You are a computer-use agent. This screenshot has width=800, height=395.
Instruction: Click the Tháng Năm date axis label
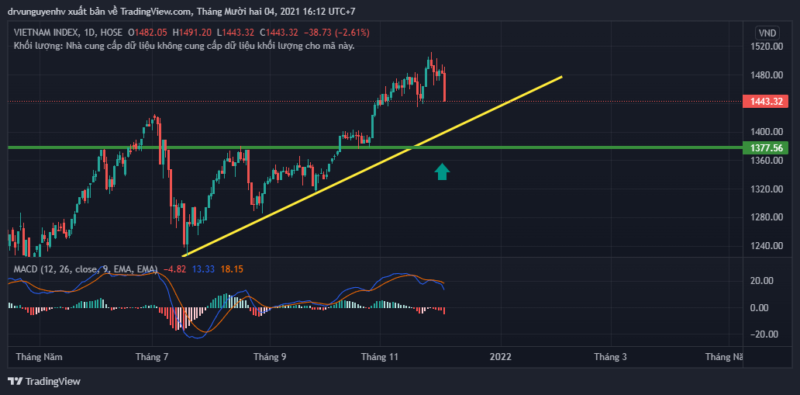click(39, 357)
